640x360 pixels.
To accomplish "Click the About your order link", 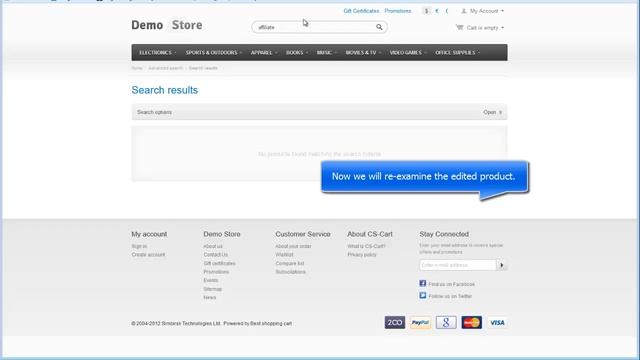I will (293, 246).
